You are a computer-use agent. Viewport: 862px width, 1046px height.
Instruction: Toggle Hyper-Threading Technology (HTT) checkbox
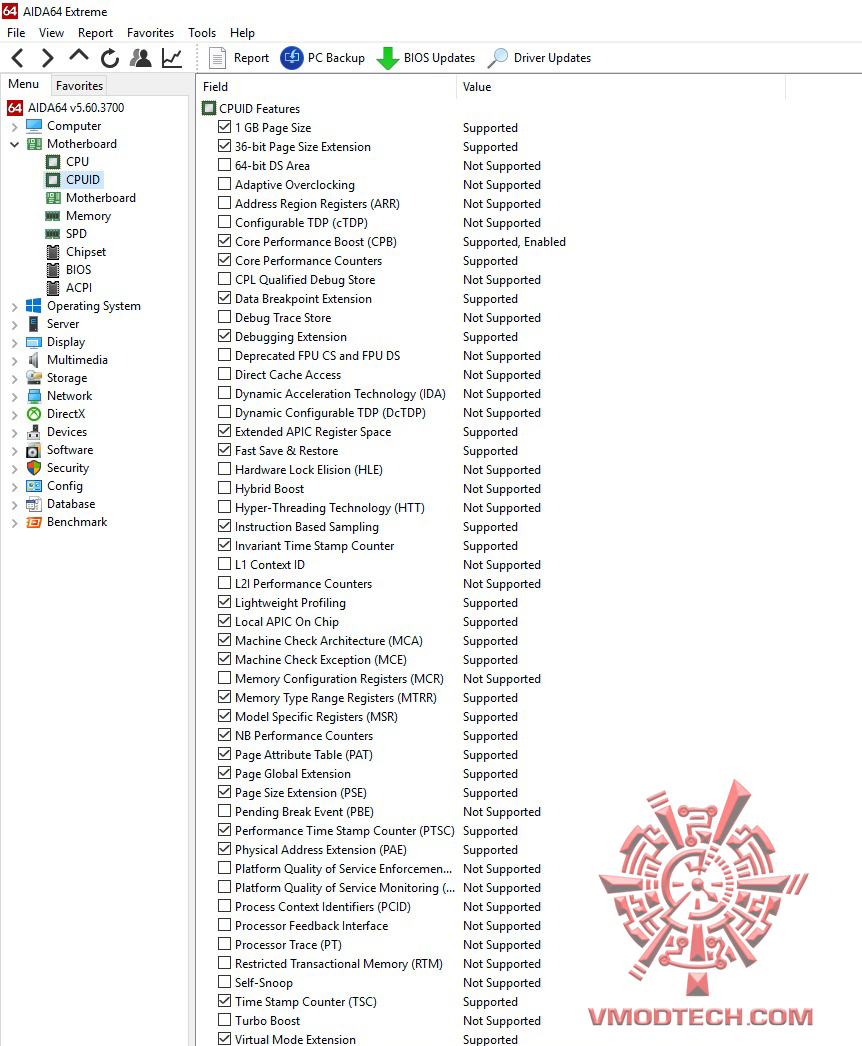pyautogui.click(x=225, y=507)
